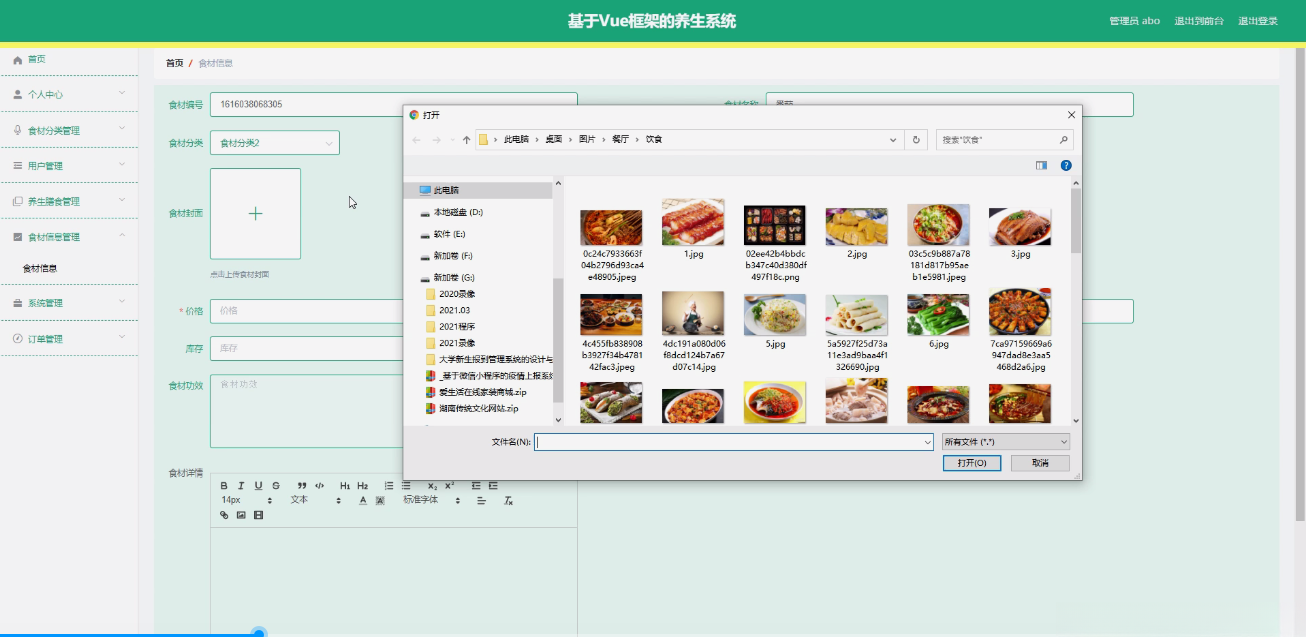Viewport: 1306px width, 637px height.
Task: Open the font color swatch in the editor
Action: click(363, 500)
